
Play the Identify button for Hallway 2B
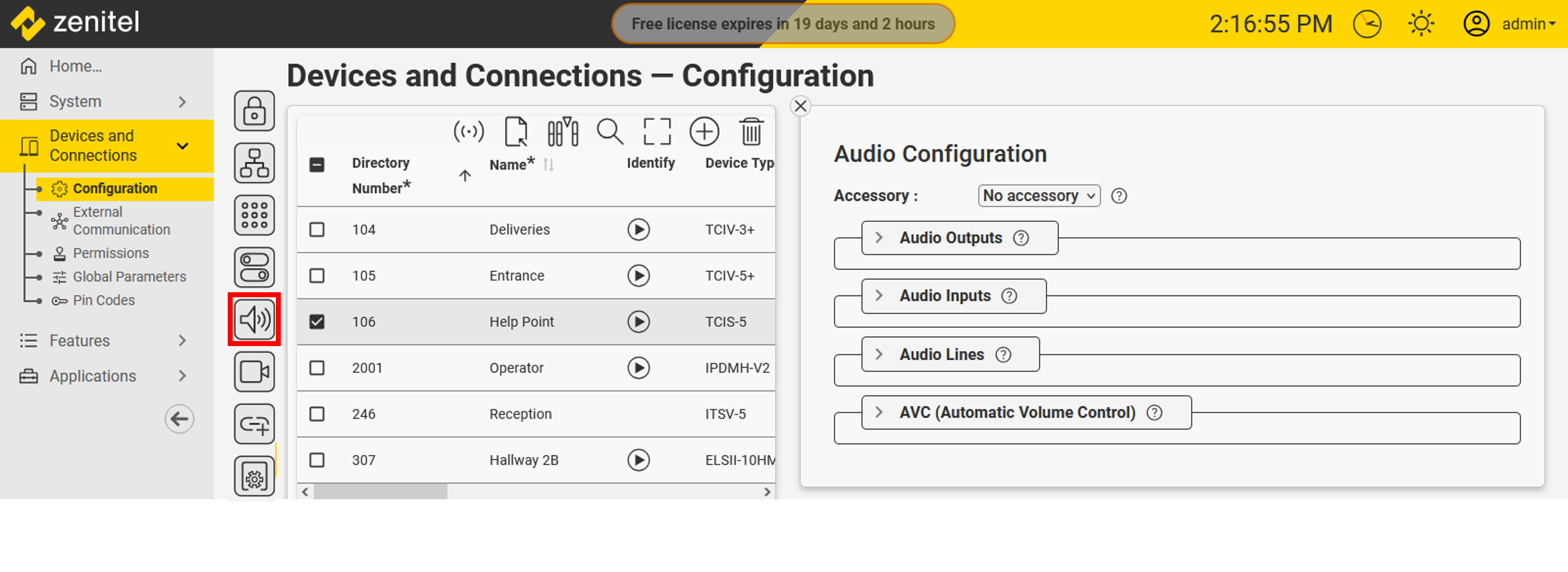(639, 460)
